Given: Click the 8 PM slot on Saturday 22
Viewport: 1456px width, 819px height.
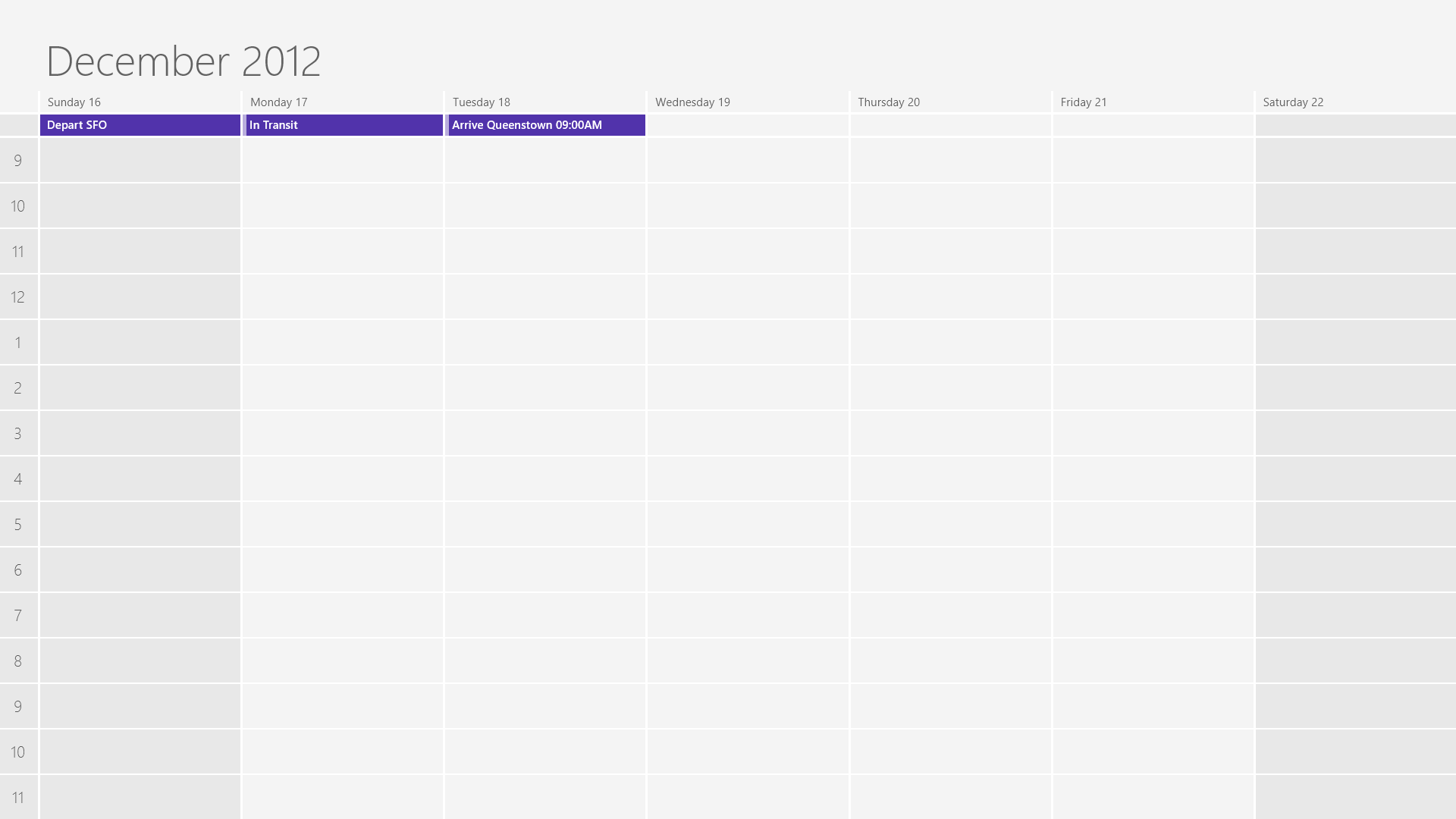Looking at the screenshot, I should point(1355,661).
